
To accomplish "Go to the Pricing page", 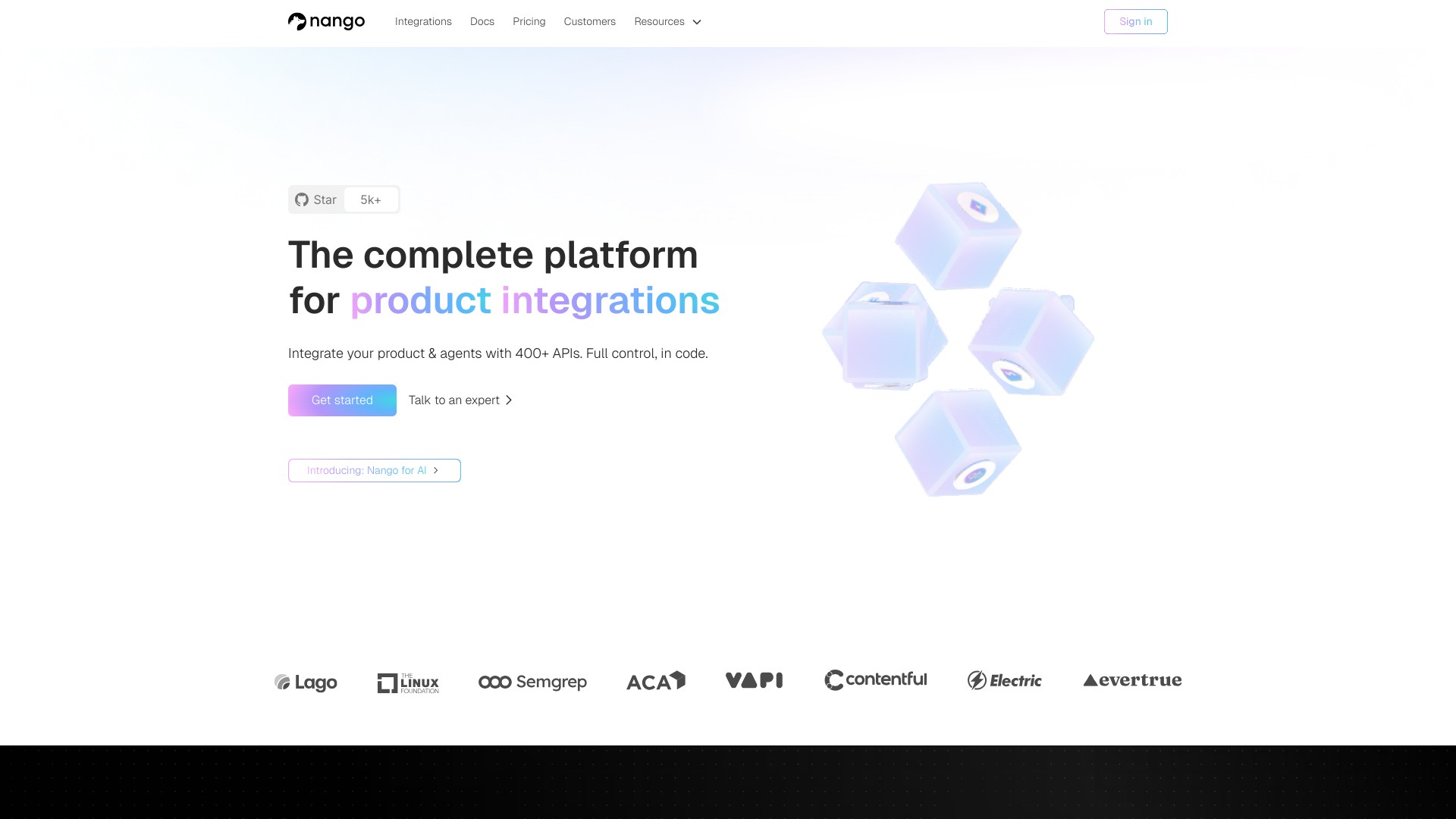I will [529, 21].
